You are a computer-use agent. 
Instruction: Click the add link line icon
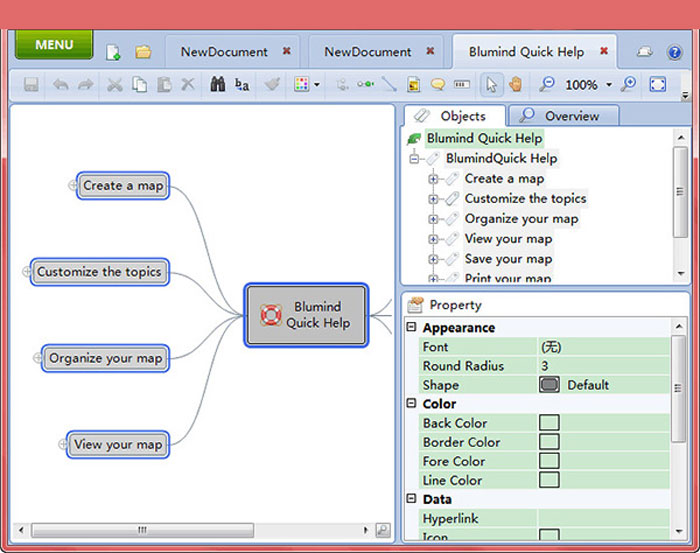click(389, 84)
